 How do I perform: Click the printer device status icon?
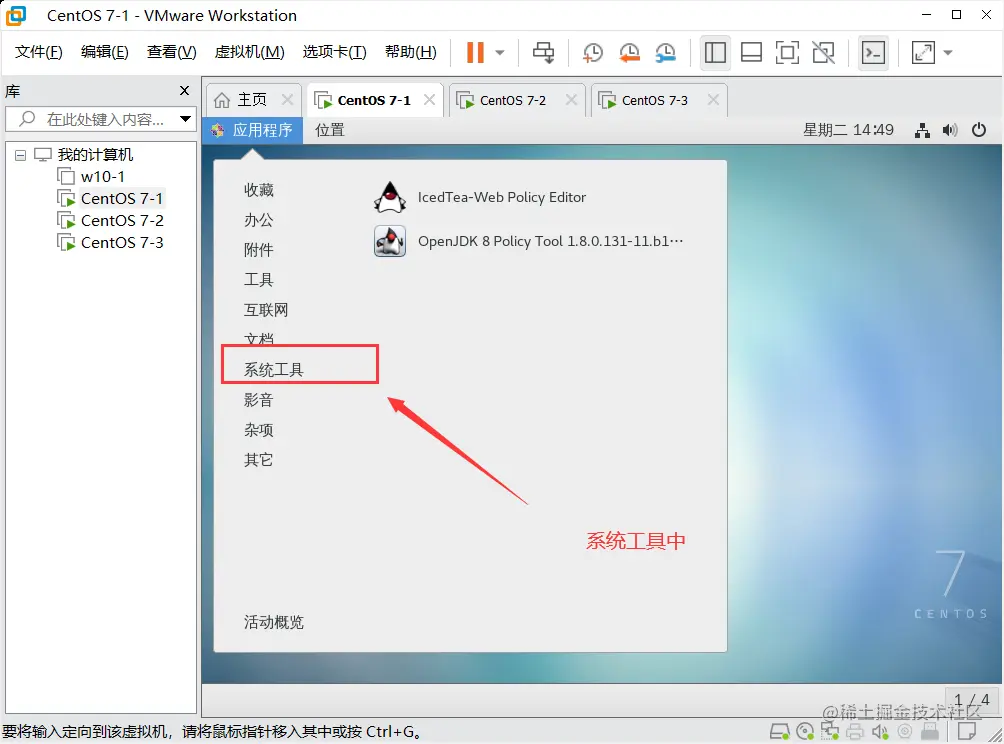point(855,731)
